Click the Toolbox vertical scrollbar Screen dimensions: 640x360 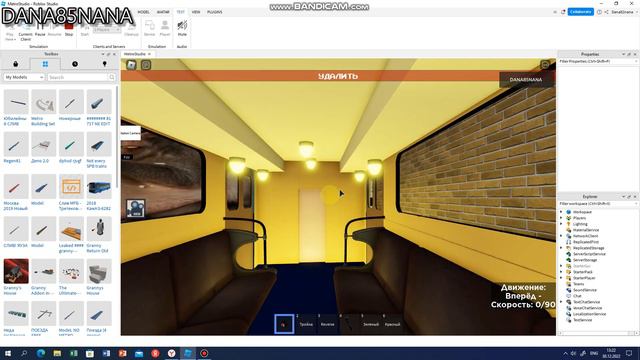coord(118,137)
